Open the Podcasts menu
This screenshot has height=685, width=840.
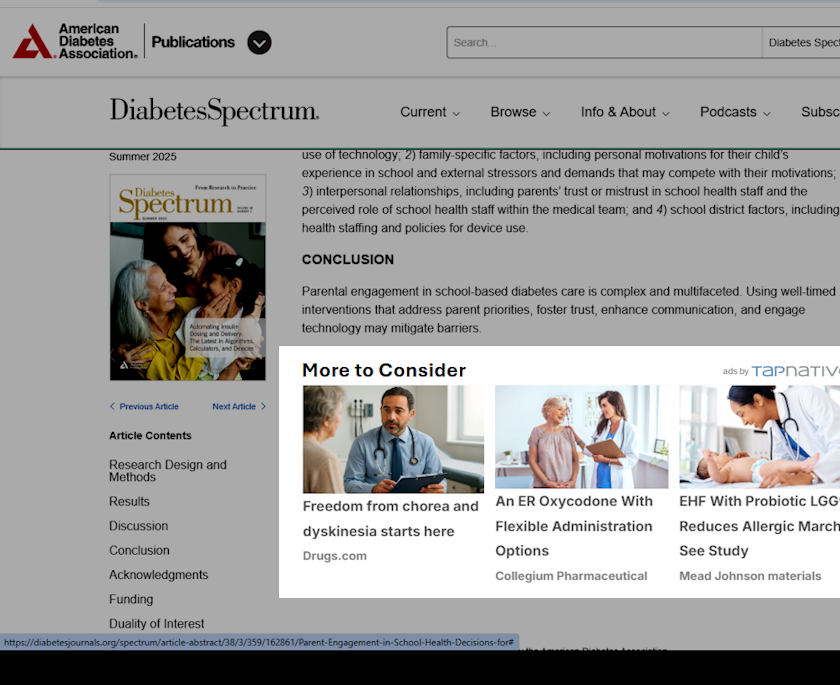coord(735,112)
